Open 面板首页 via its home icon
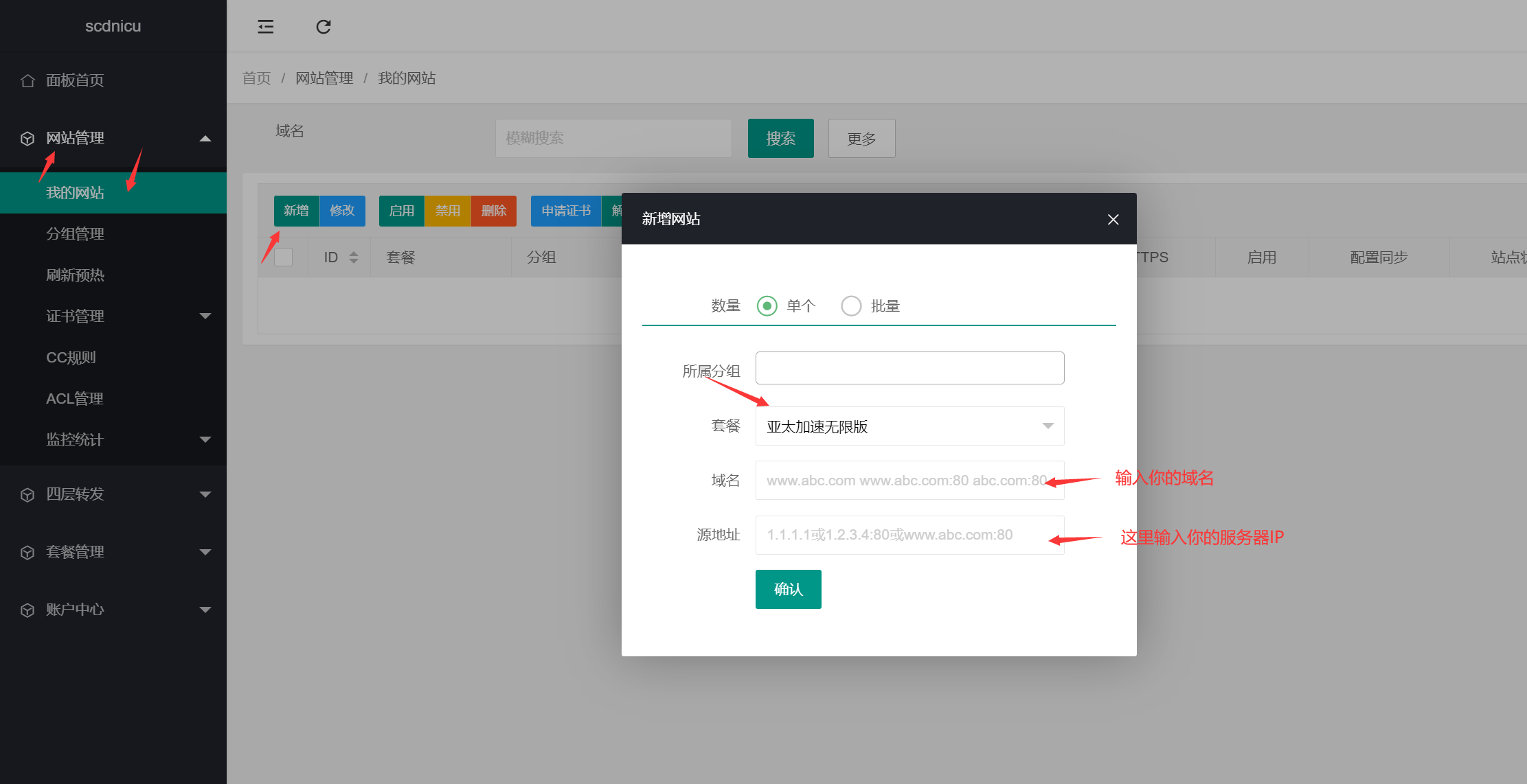The width and height of the screenshot is (1527, 784). point(27,80)
